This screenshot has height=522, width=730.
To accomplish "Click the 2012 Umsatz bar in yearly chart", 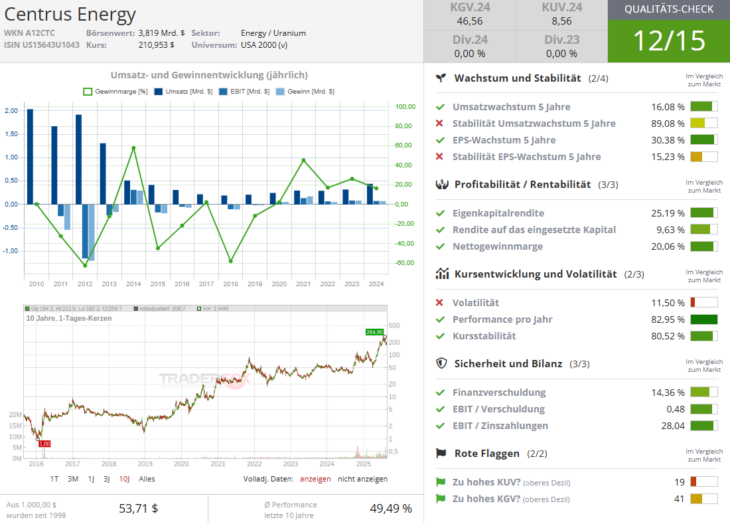I will coord(79,159).
